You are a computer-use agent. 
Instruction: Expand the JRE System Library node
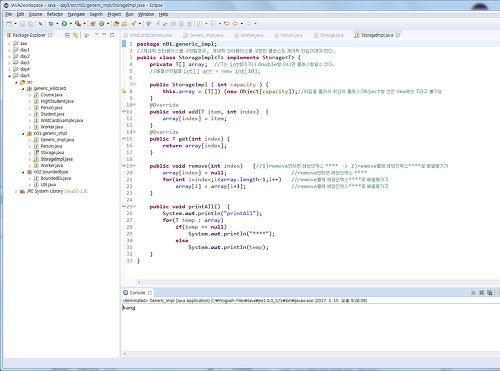coord(16,191)
